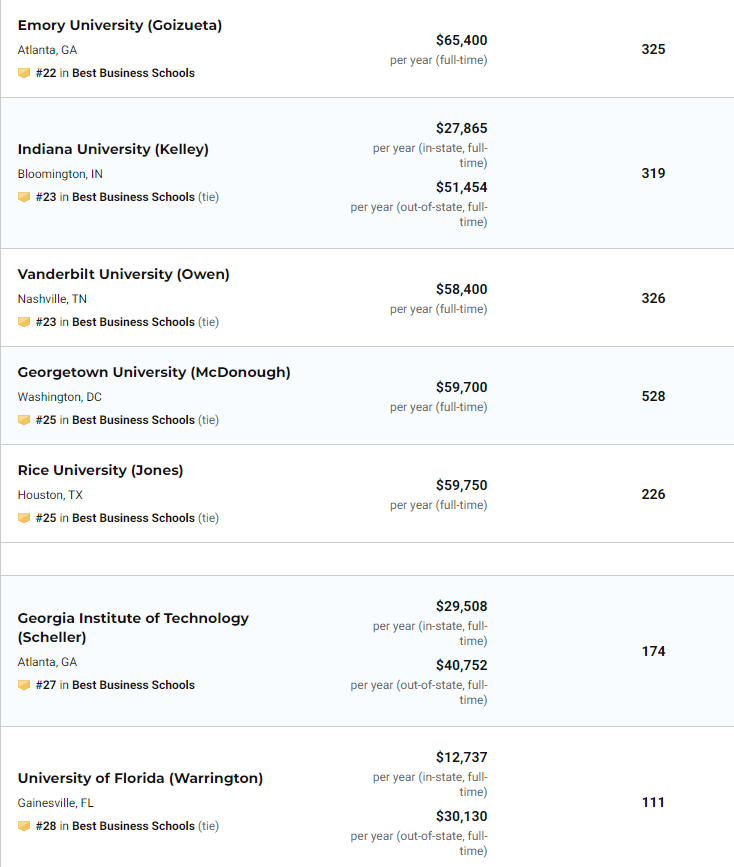Open the Indiana University (Kelley) link
The width and height of the screenshot is (734, 867).
[x=113, y=149]
